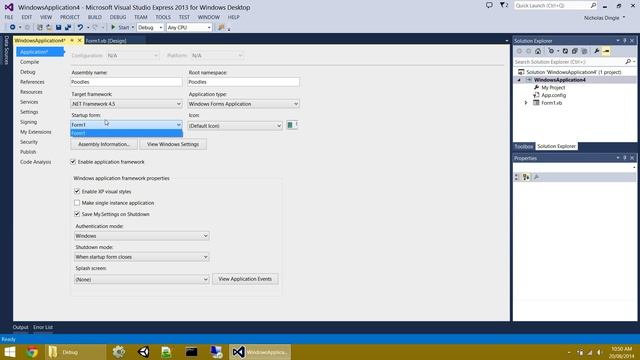Open the BUILD menu
The image size is (640, 360).
click(95, 17)
